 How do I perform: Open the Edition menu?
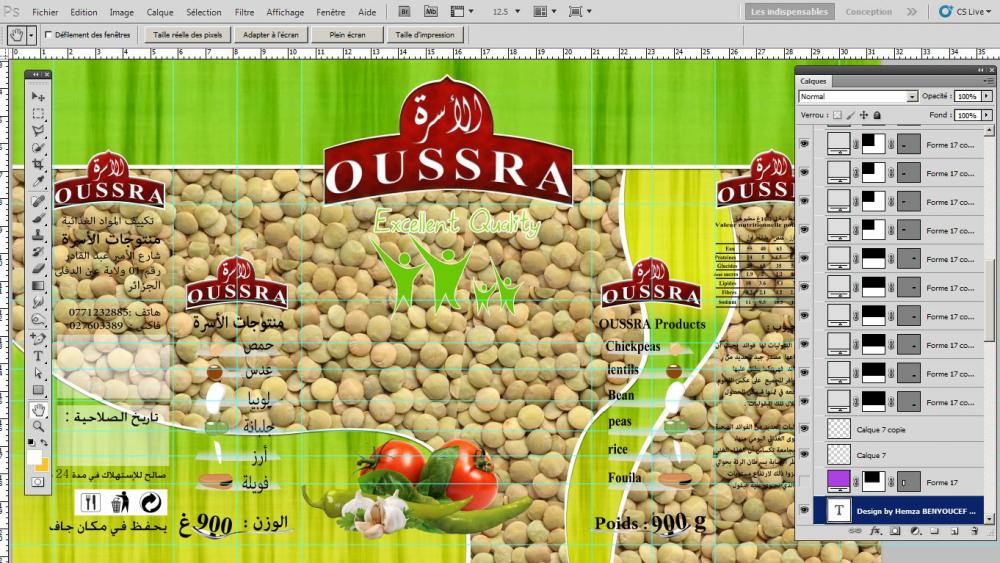pyautogui.click(x=84, y=12)
